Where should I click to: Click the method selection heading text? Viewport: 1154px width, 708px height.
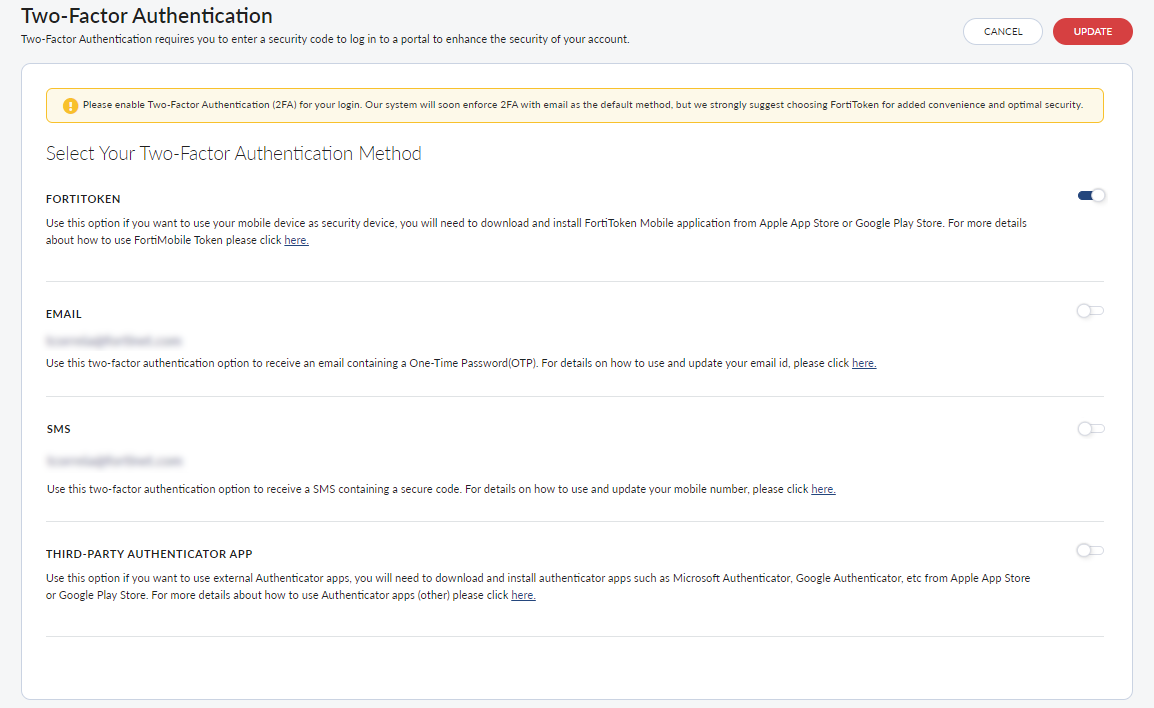[x=234, y=153]
